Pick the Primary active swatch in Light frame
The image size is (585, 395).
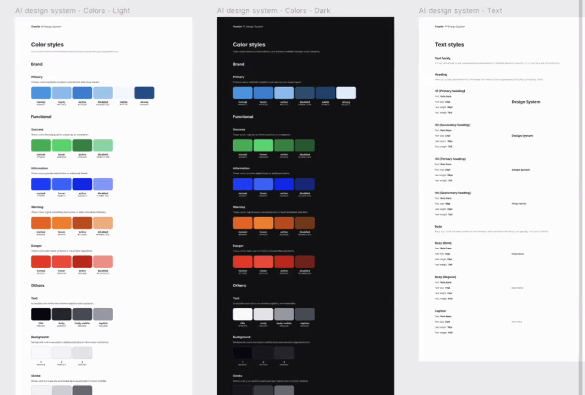pos(82,93)
